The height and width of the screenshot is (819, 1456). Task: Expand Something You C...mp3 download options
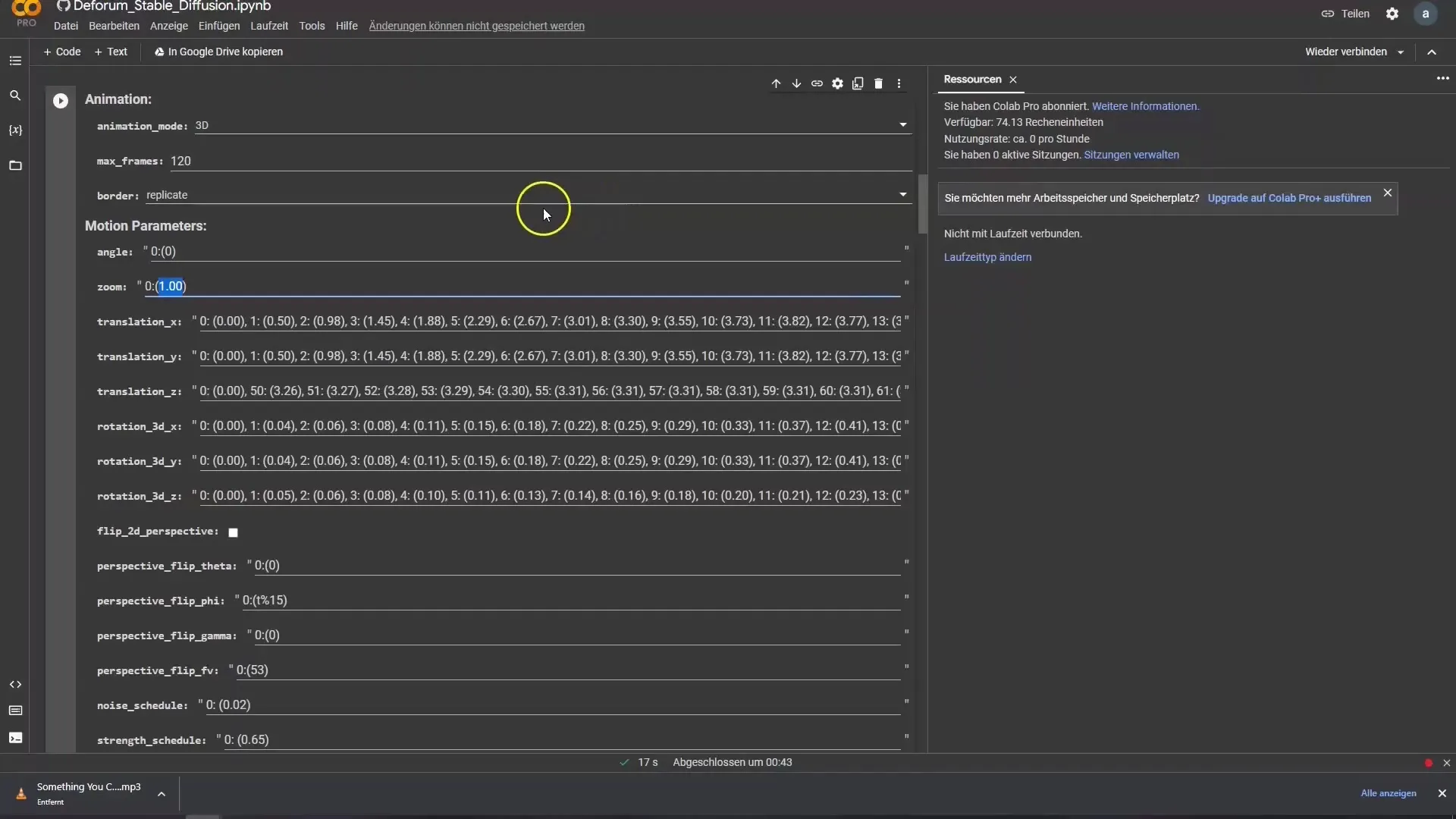pos(162,794)
